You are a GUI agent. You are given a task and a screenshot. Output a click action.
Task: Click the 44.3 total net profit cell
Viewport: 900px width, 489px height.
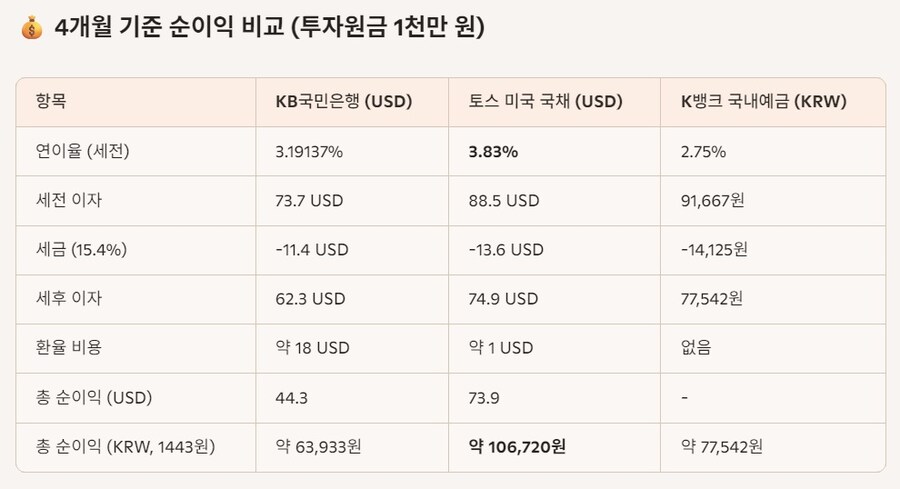(291, 397)
